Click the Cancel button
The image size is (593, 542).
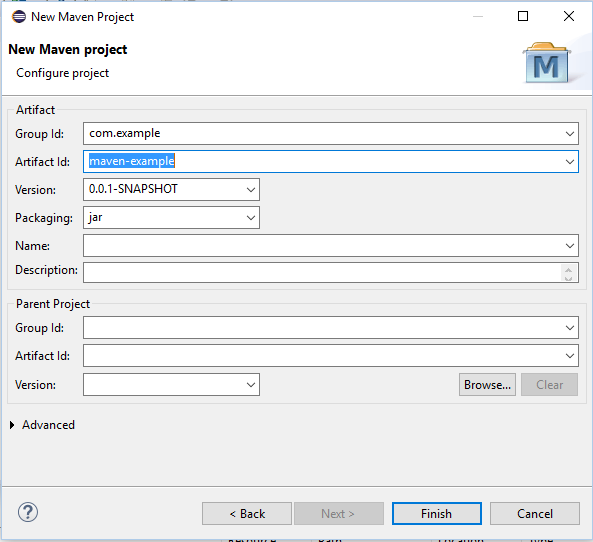click(535, 514)
